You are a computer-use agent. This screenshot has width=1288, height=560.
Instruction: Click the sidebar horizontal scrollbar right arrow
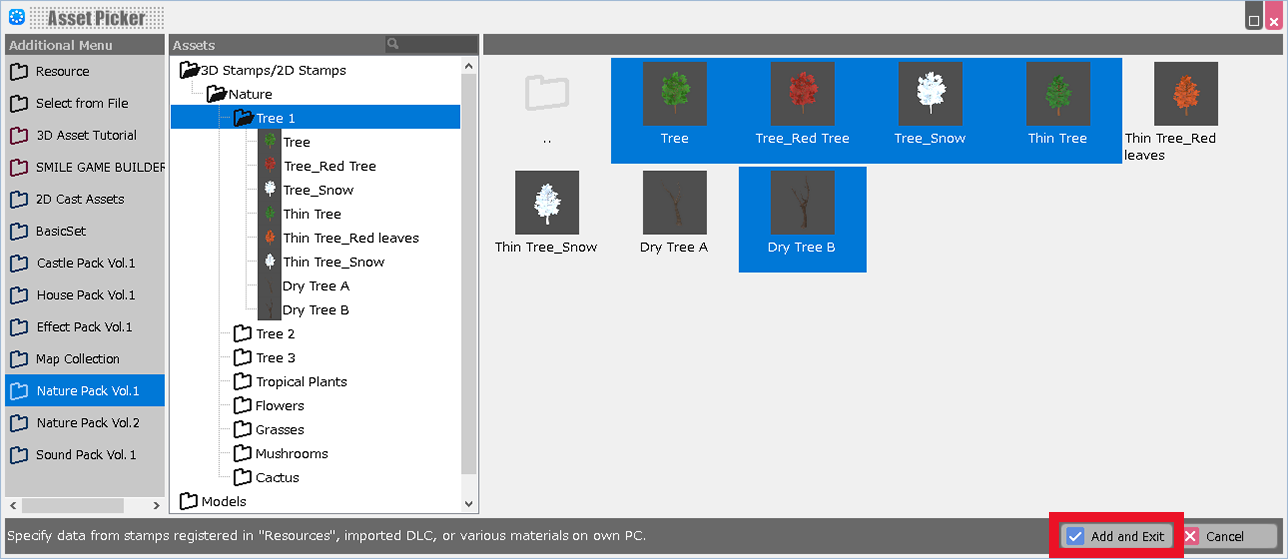[x=156, y=506]
